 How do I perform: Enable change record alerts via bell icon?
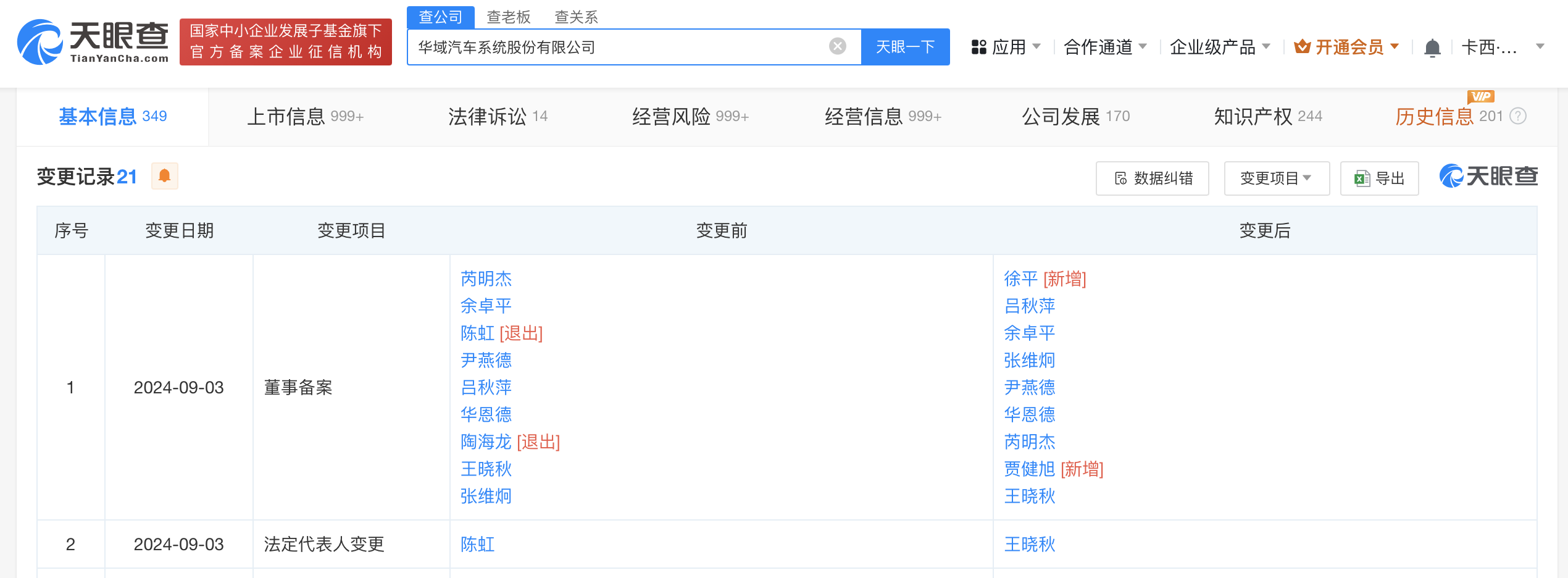pos(164,176)
